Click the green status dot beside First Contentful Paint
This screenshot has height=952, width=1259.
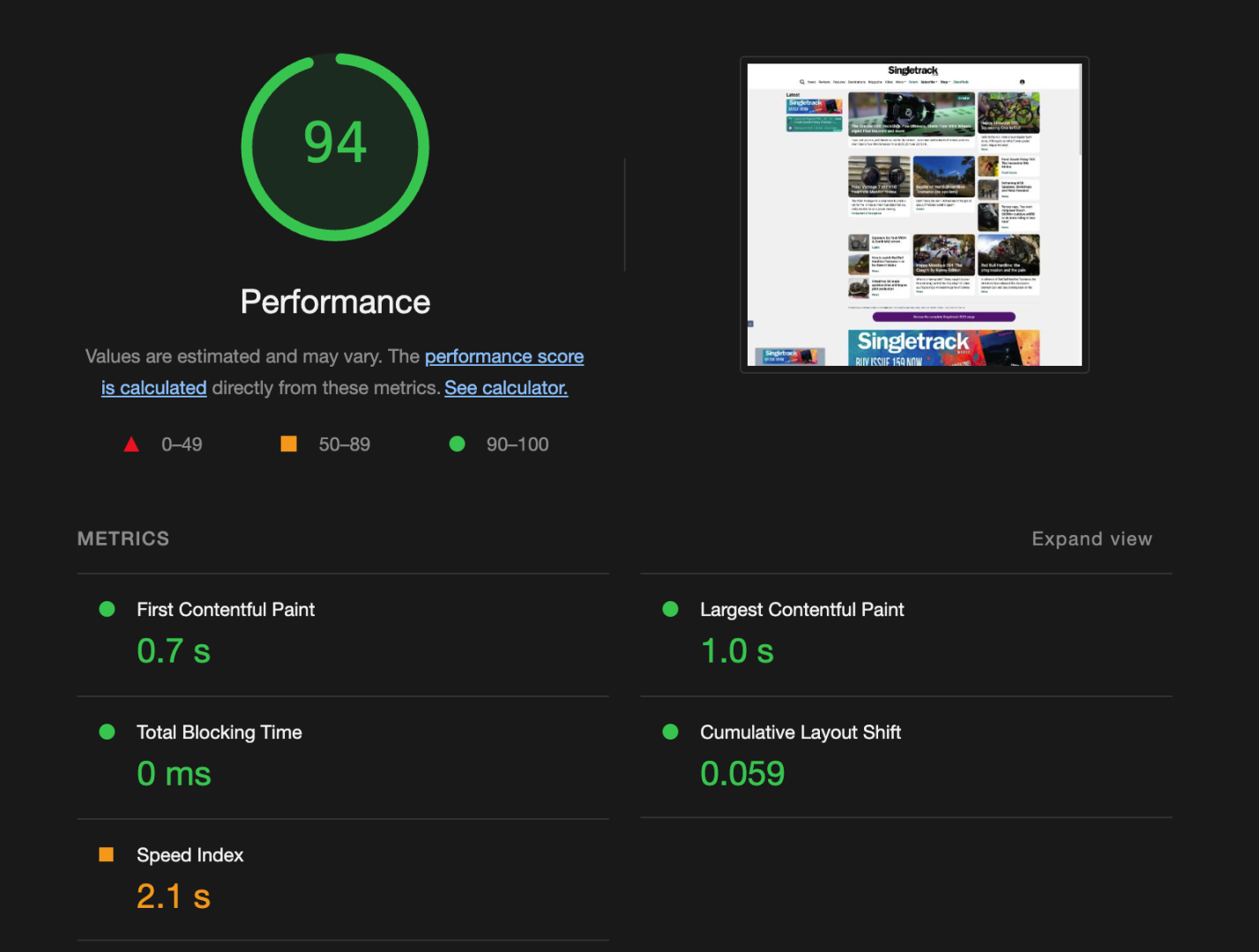pos(108,609)
